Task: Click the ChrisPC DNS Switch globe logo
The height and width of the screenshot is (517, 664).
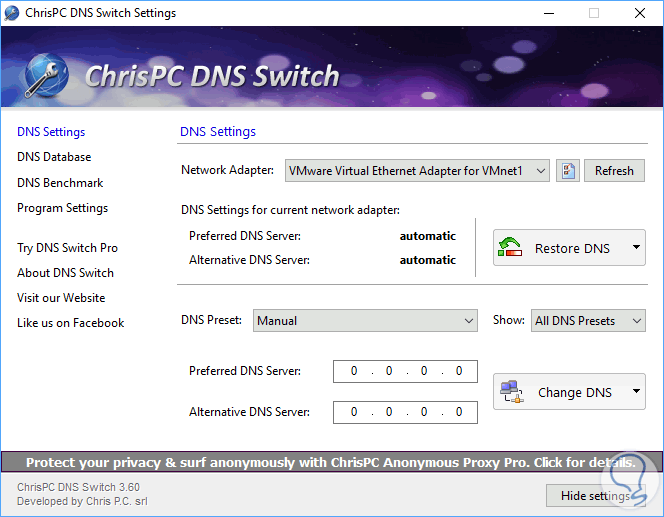Action: [x=46, y=75]
